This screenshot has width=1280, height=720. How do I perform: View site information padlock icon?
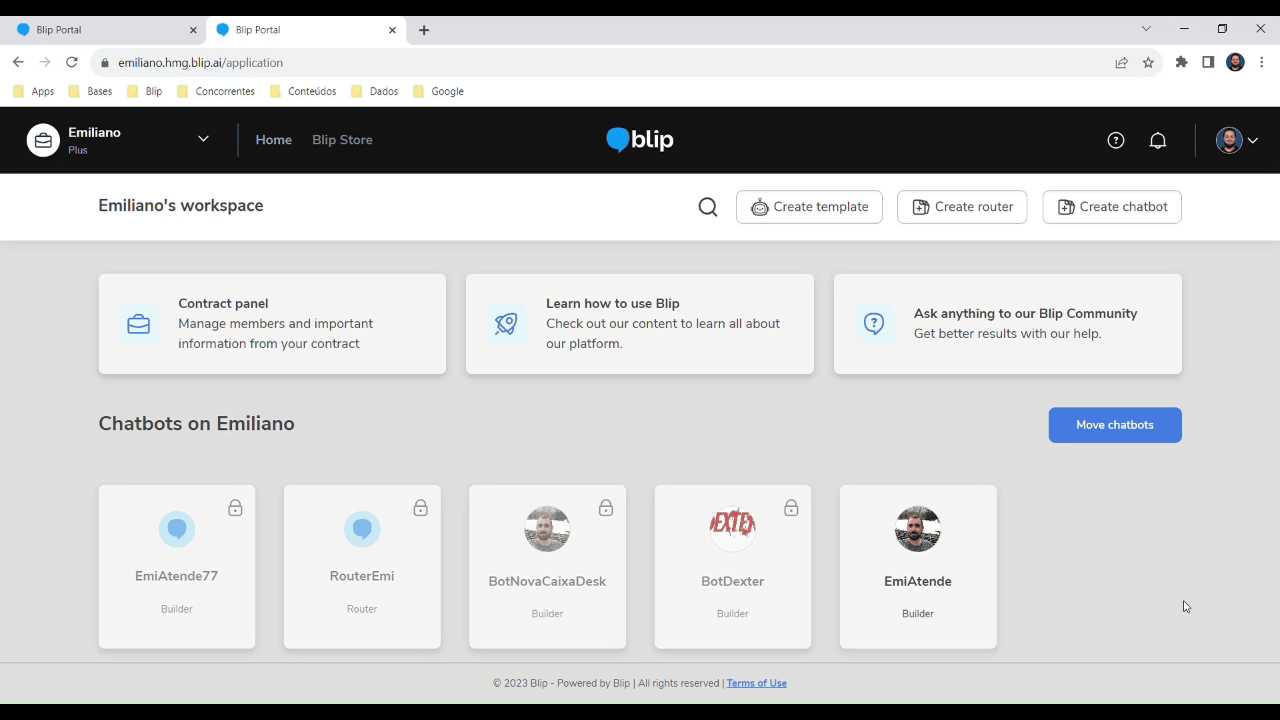[x=104, y=62]
